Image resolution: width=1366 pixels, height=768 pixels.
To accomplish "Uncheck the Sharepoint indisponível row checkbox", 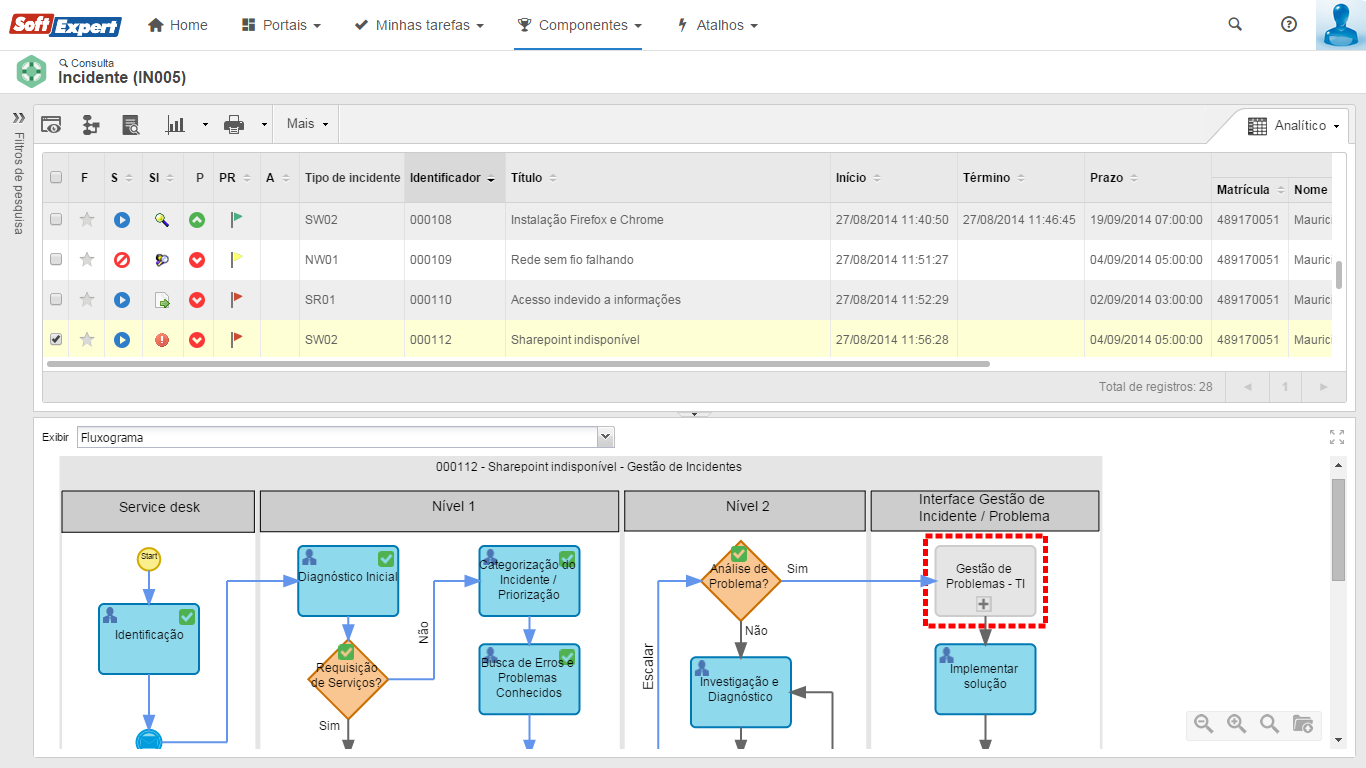I will click(56, 339).
